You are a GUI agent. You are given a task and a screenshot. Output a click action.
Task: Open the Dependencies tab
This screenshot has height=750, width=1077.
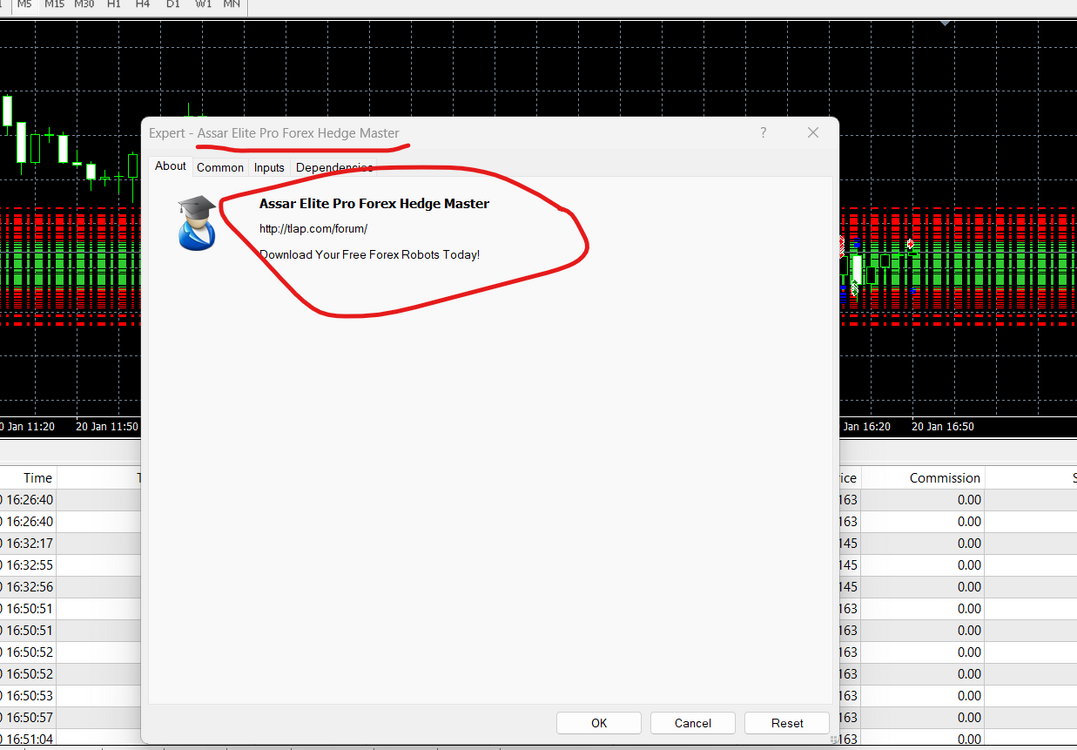point(334,168)
